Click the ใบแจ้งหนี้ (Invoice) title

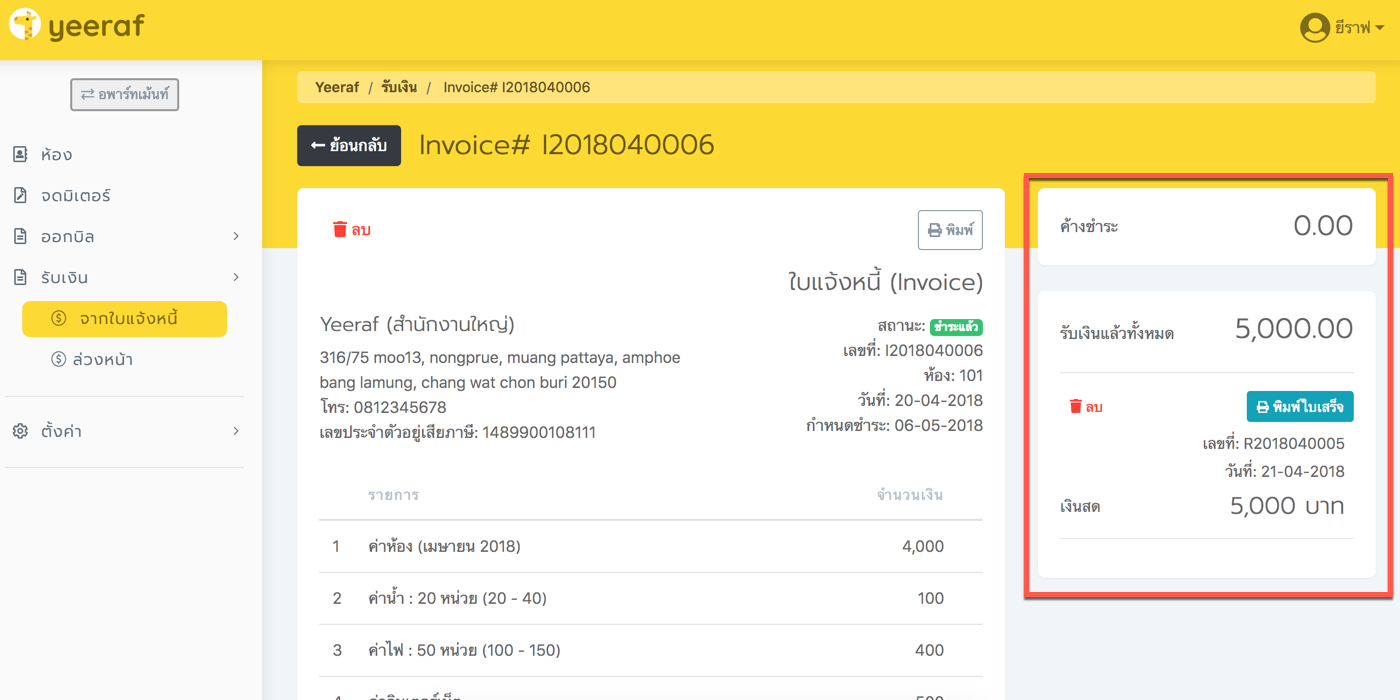886,282
